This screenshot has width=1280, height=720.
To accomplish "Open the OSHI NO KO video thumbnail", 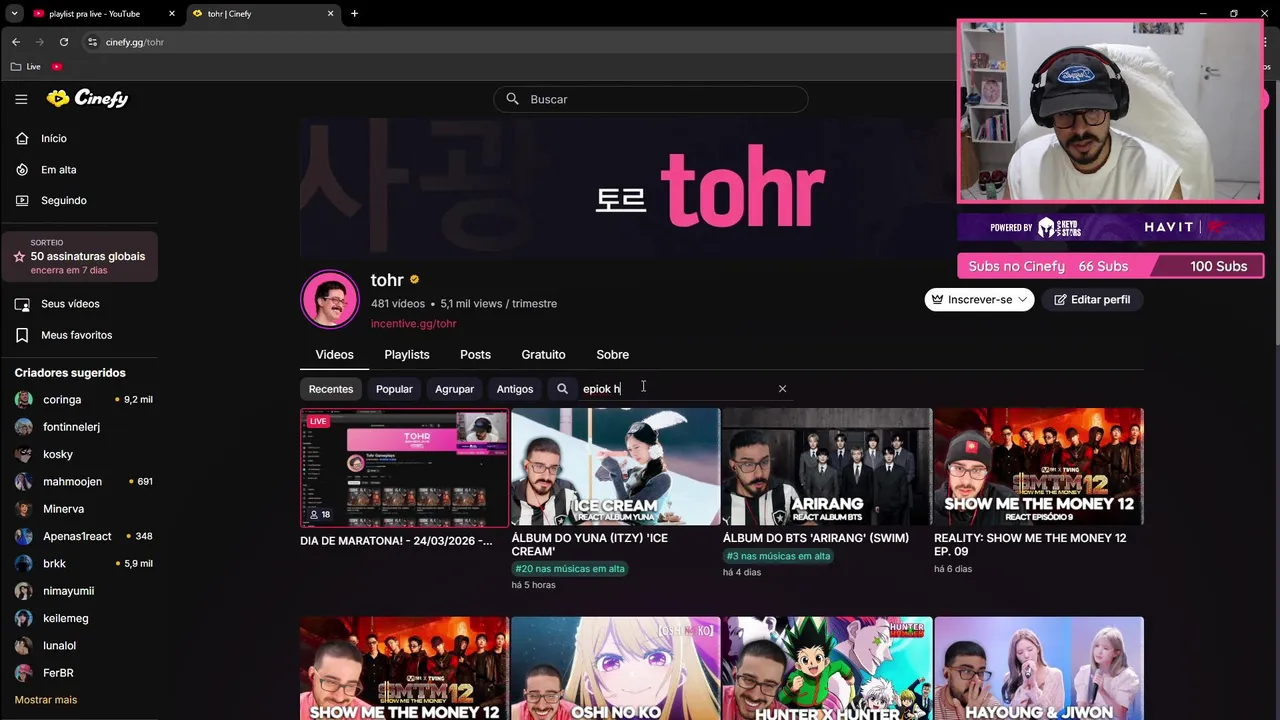I will (615, 668).
